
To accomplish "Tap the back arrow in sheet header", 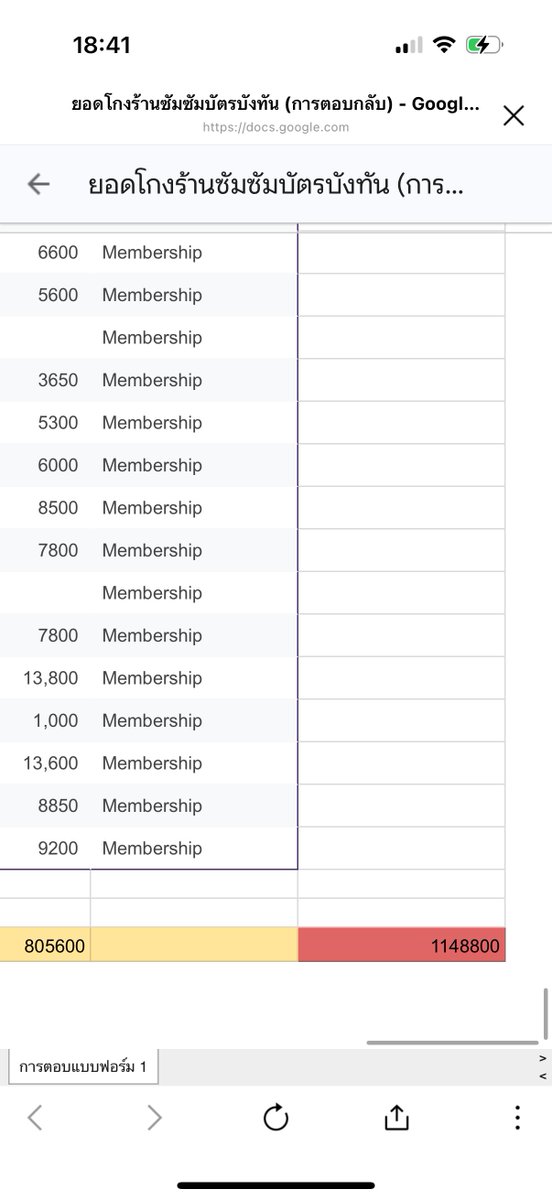I will coord(38,184).
